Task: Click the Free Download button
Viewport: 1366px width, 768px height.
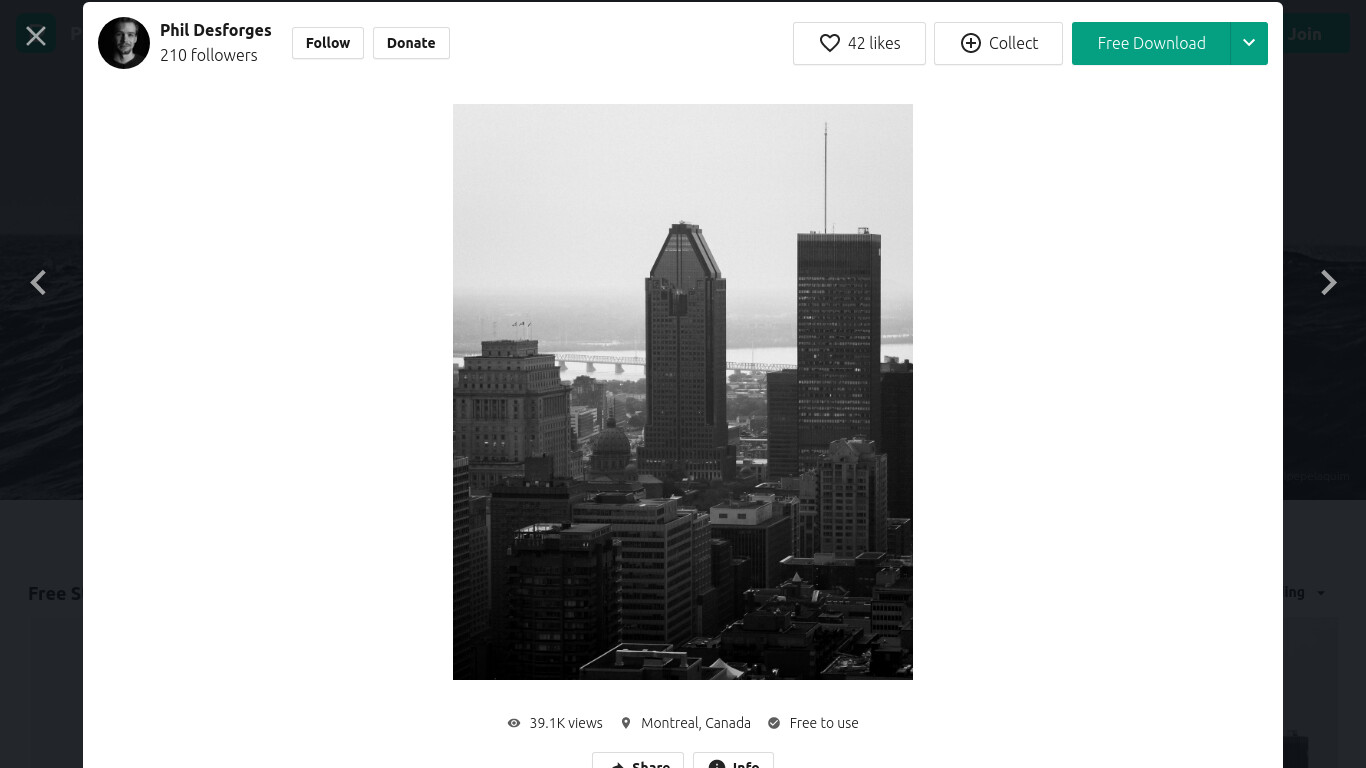Action: (1151, 43)
